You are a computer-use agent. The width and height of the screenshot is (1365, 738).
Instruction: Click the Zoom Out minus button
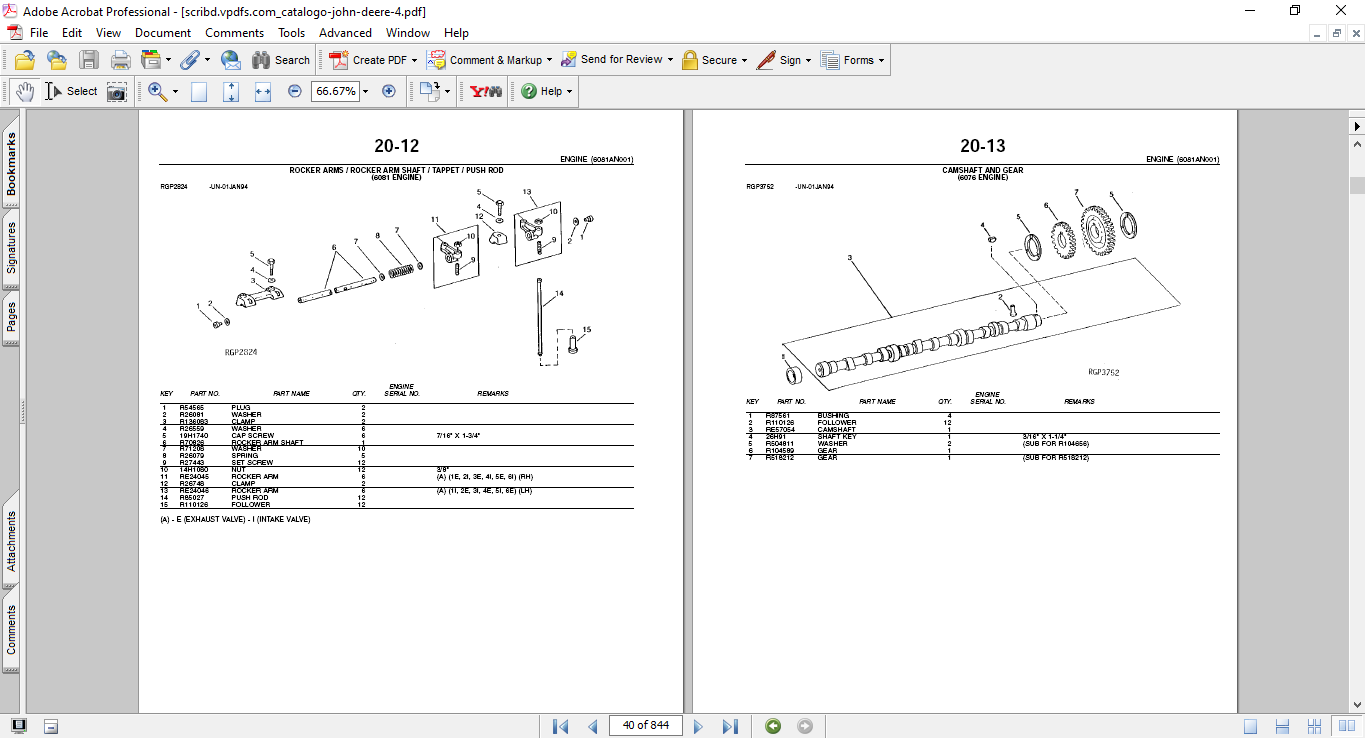(x=295, y=91)
